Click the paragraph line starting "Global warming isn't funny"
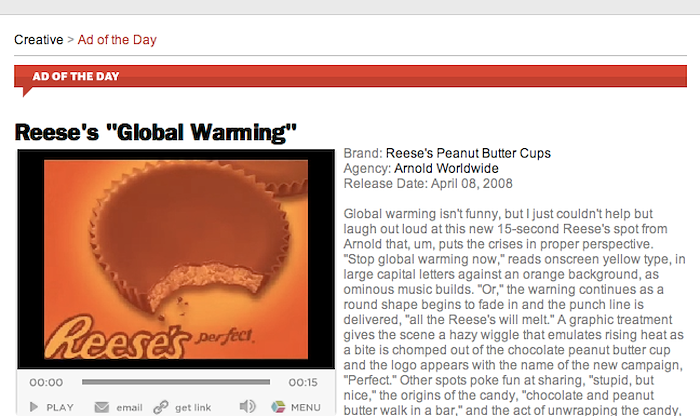700x416 pixels. (498, 214)
